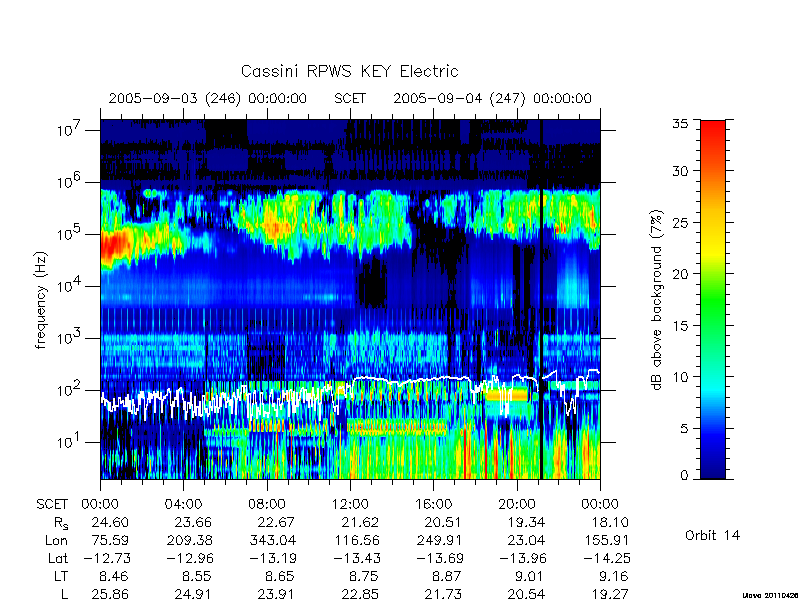Click the 35 value on the color scale
Screen dimensions: 800x600
pyautogui.click(x=680, y=124)
